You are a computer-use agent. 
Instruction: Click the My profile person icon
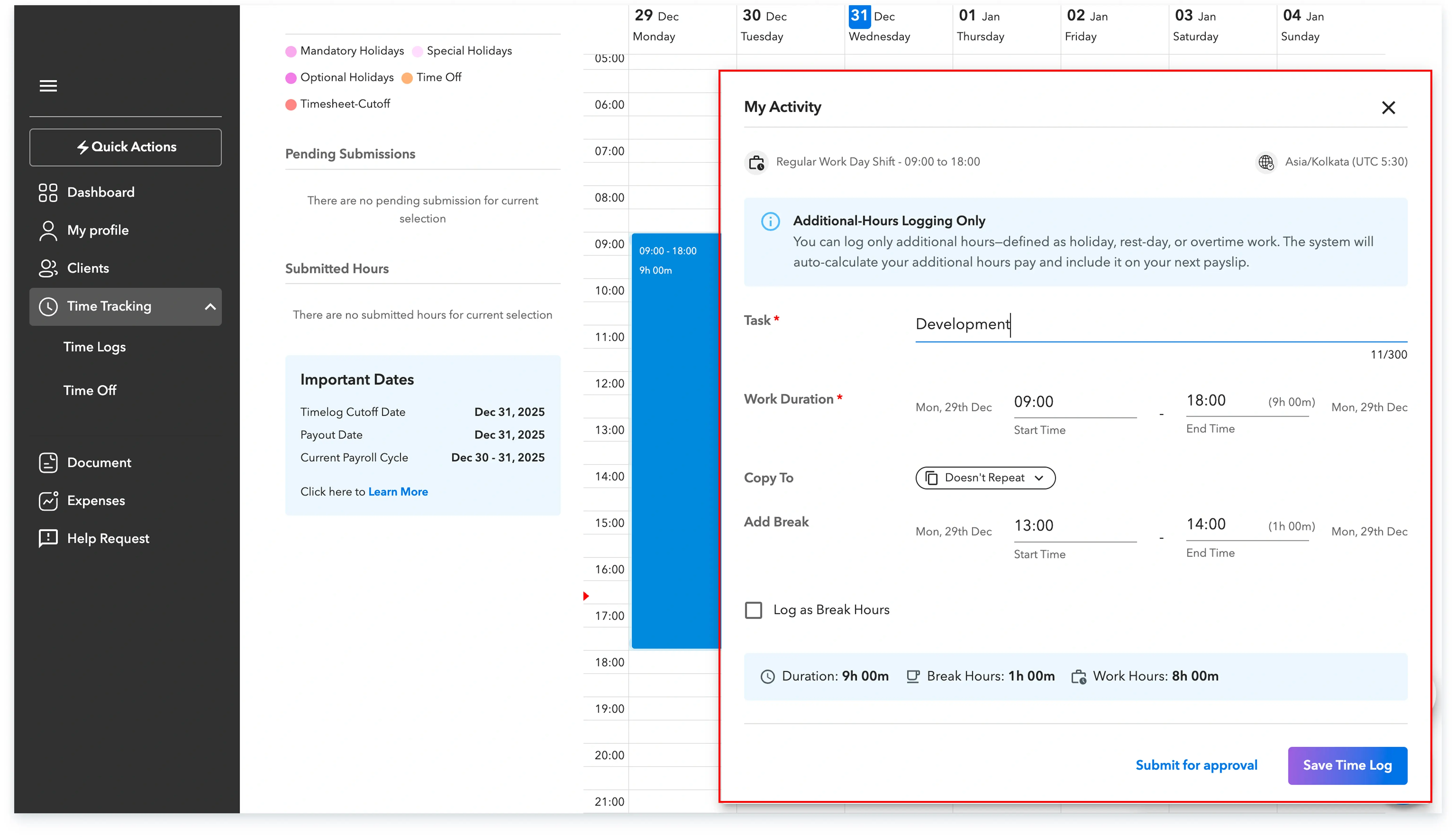(48, 230)
